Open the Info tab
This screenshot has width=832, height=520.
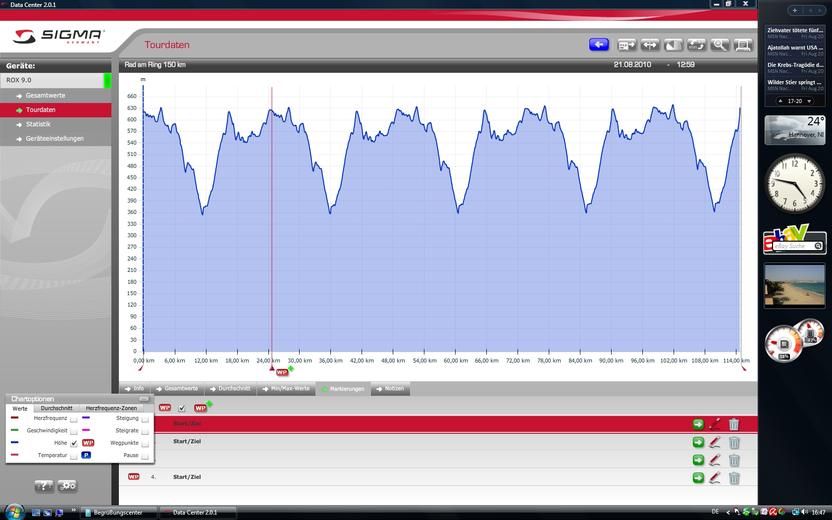click(x=134, y=389)
